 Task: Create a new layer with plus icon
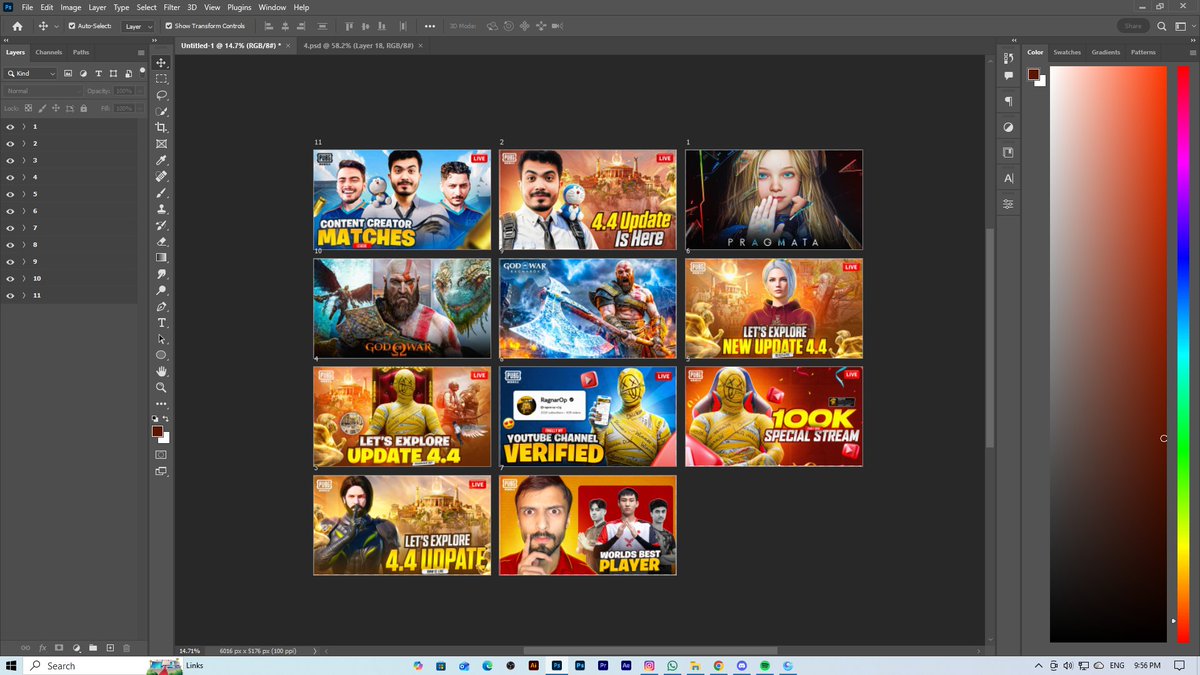tap(110, 648)
